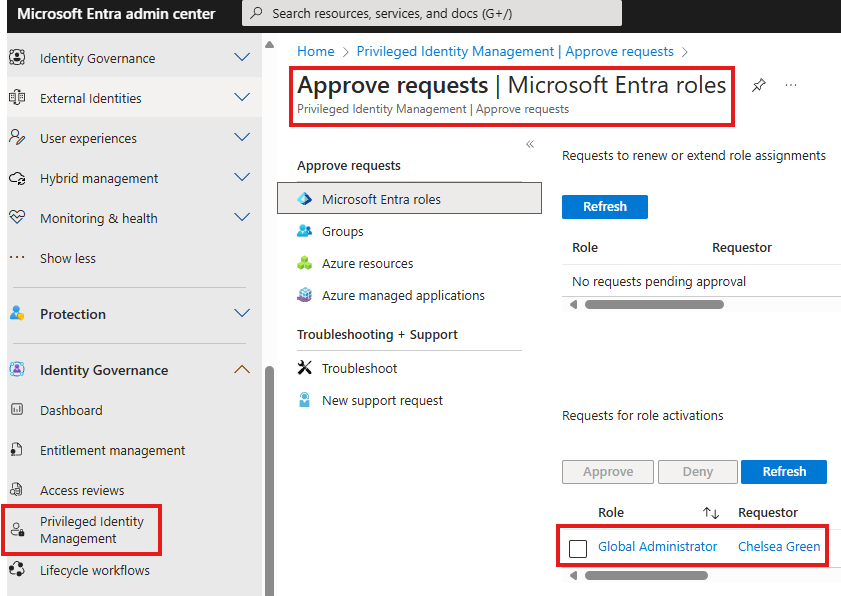Viewport: 841px width, 596px height.
Task: Click the search resources input field
Action: pyautogui.click(x=432, y=13)
